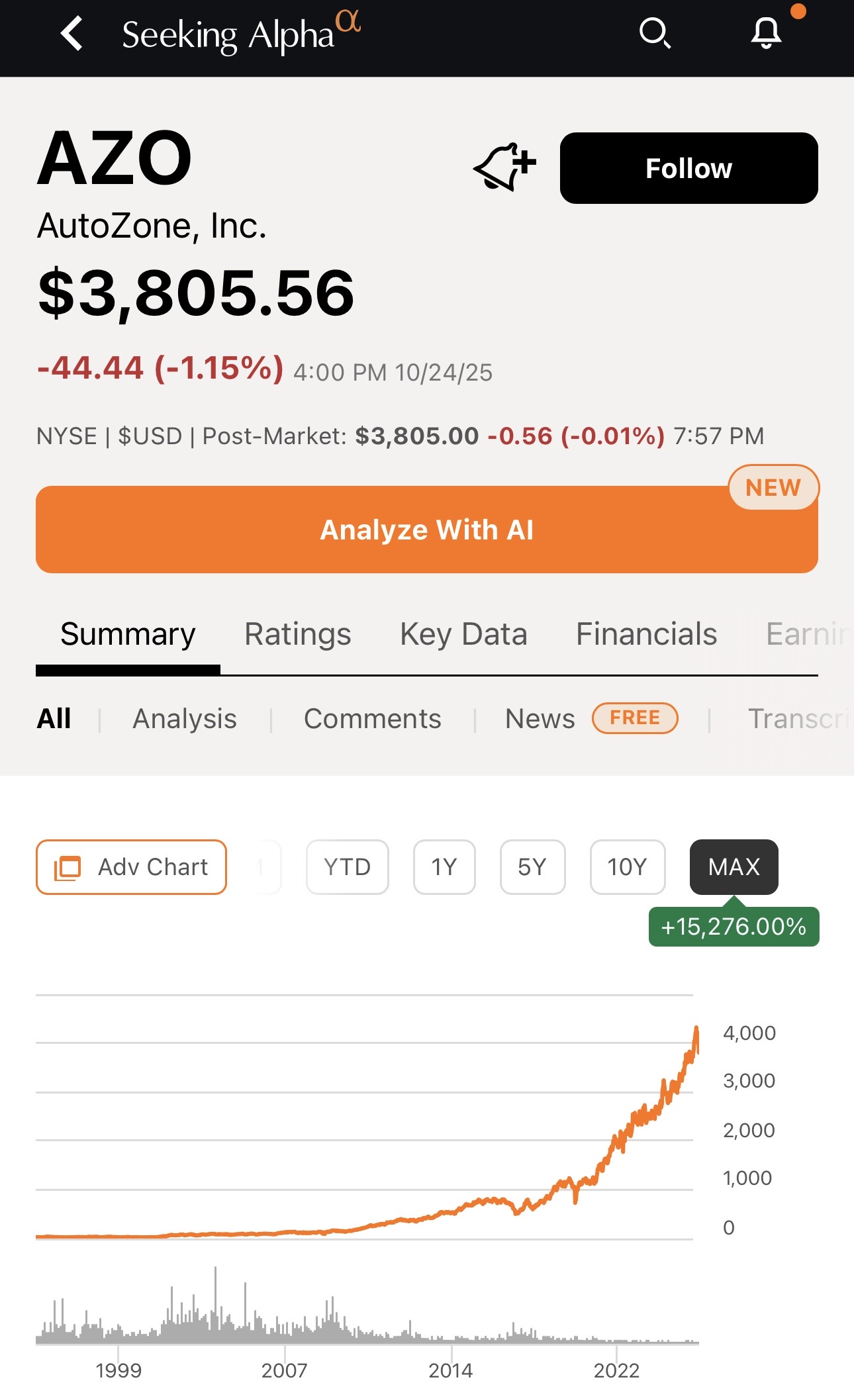This screenshot has height=1400, width=854.
Task: Open the Key Data tab
Action: 463,634
